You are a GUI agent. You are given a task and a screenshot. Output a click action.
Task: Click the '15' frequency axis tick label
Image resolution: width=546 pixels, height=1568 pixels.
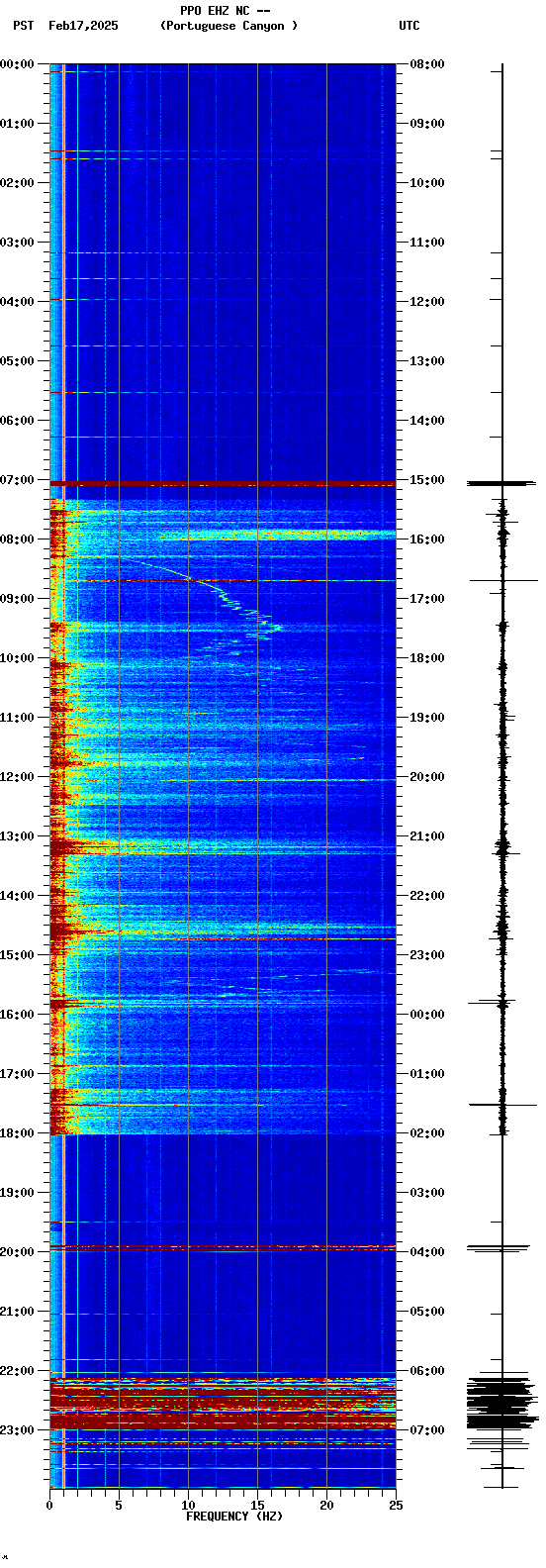tap(257, 1506)
